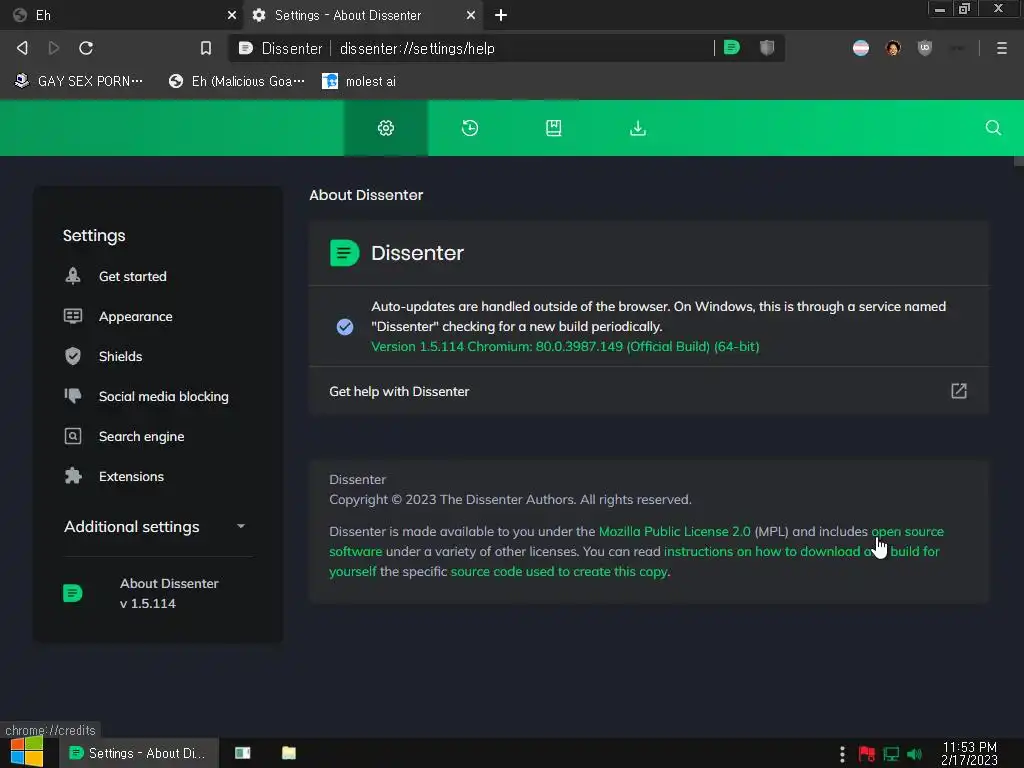The image size is (1024, 768).
Task: Open Bookmarks from the green toolbar
Action: click(x=554, y=128)
